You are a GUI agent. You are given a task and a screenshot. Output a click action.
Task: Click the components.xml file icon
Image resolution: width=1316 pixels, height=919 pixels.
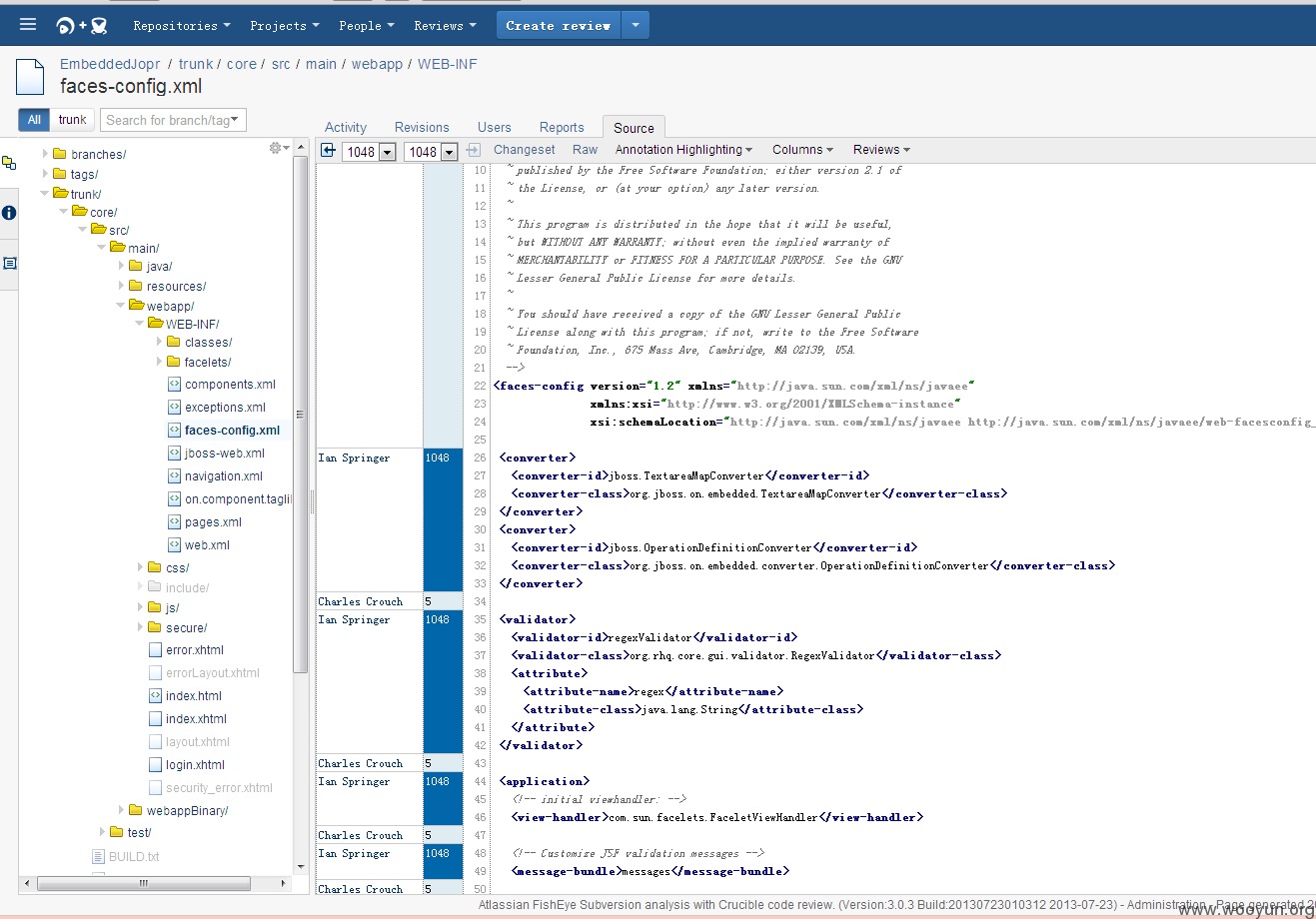[174, 384]
